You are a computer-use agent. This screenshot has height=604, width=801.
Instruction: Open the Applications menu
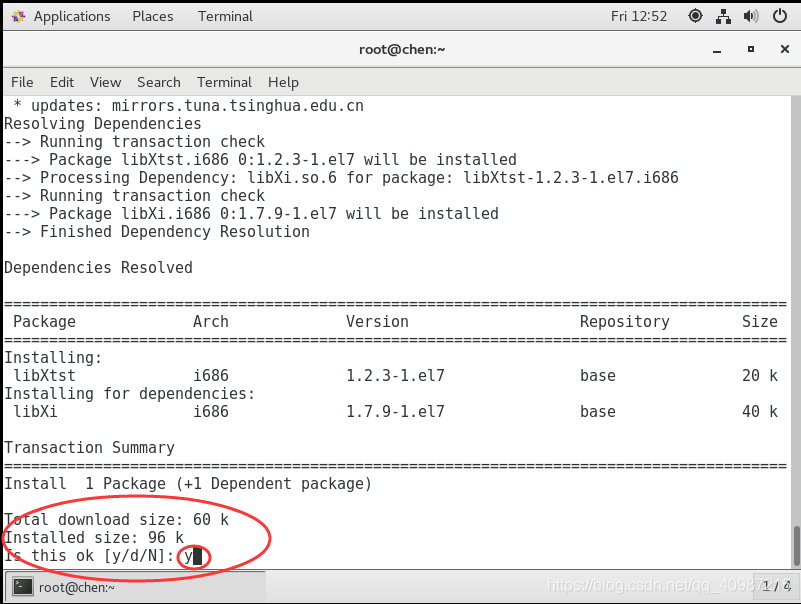pos(71,16)
